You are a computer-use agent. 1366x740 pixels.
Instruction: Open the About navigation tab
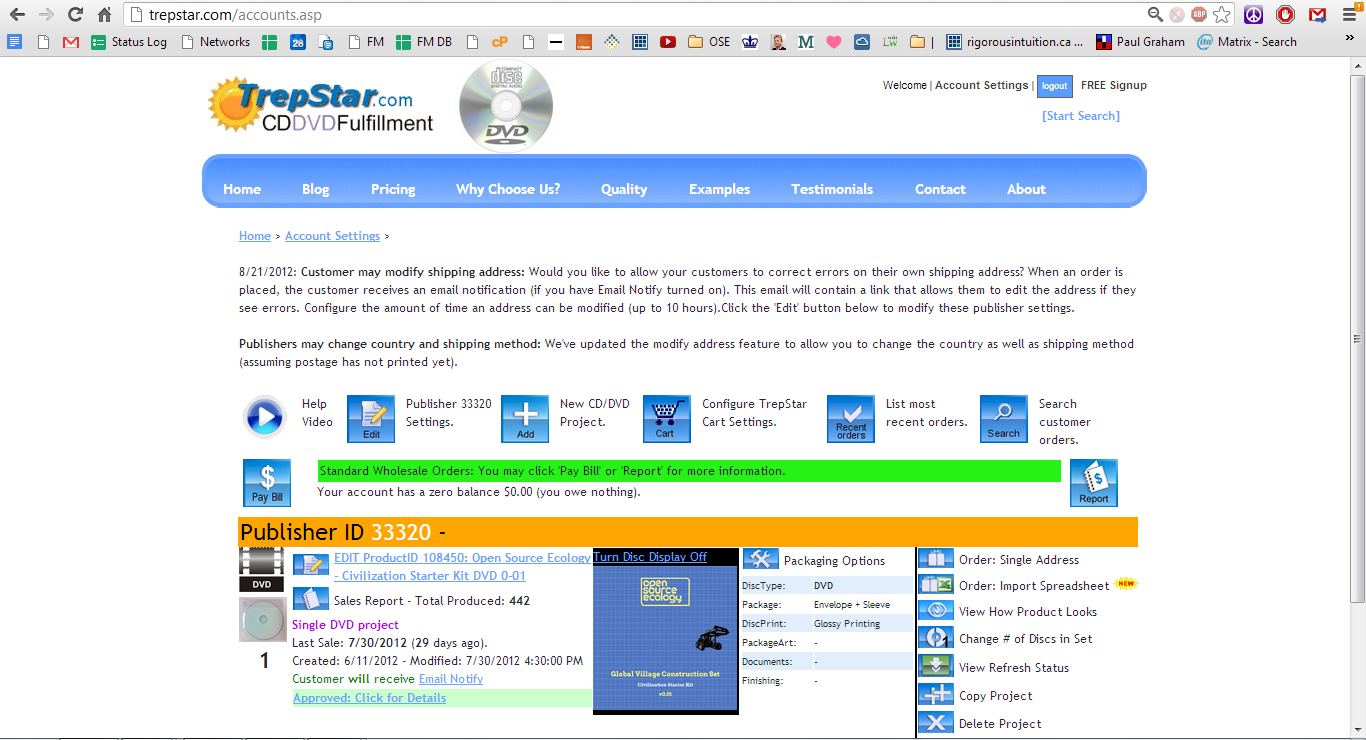[1026, 189]
